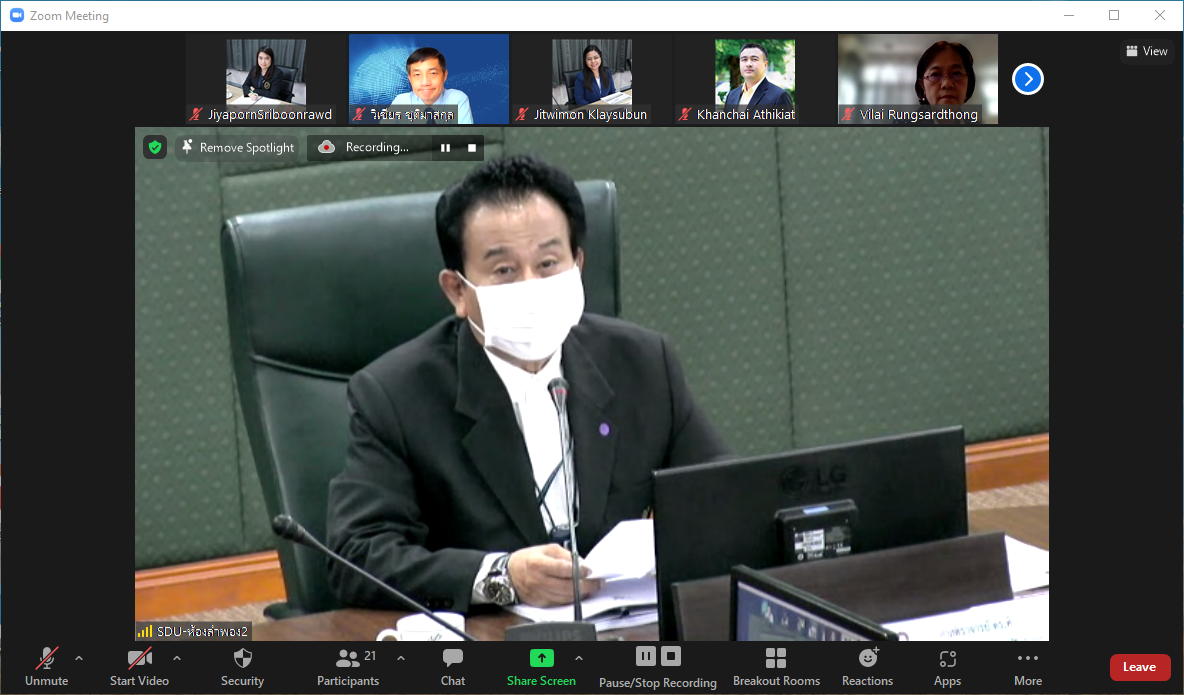Click the green Share Screen icon
Viewport: 1184px width, 695px height.
(541, 658)
